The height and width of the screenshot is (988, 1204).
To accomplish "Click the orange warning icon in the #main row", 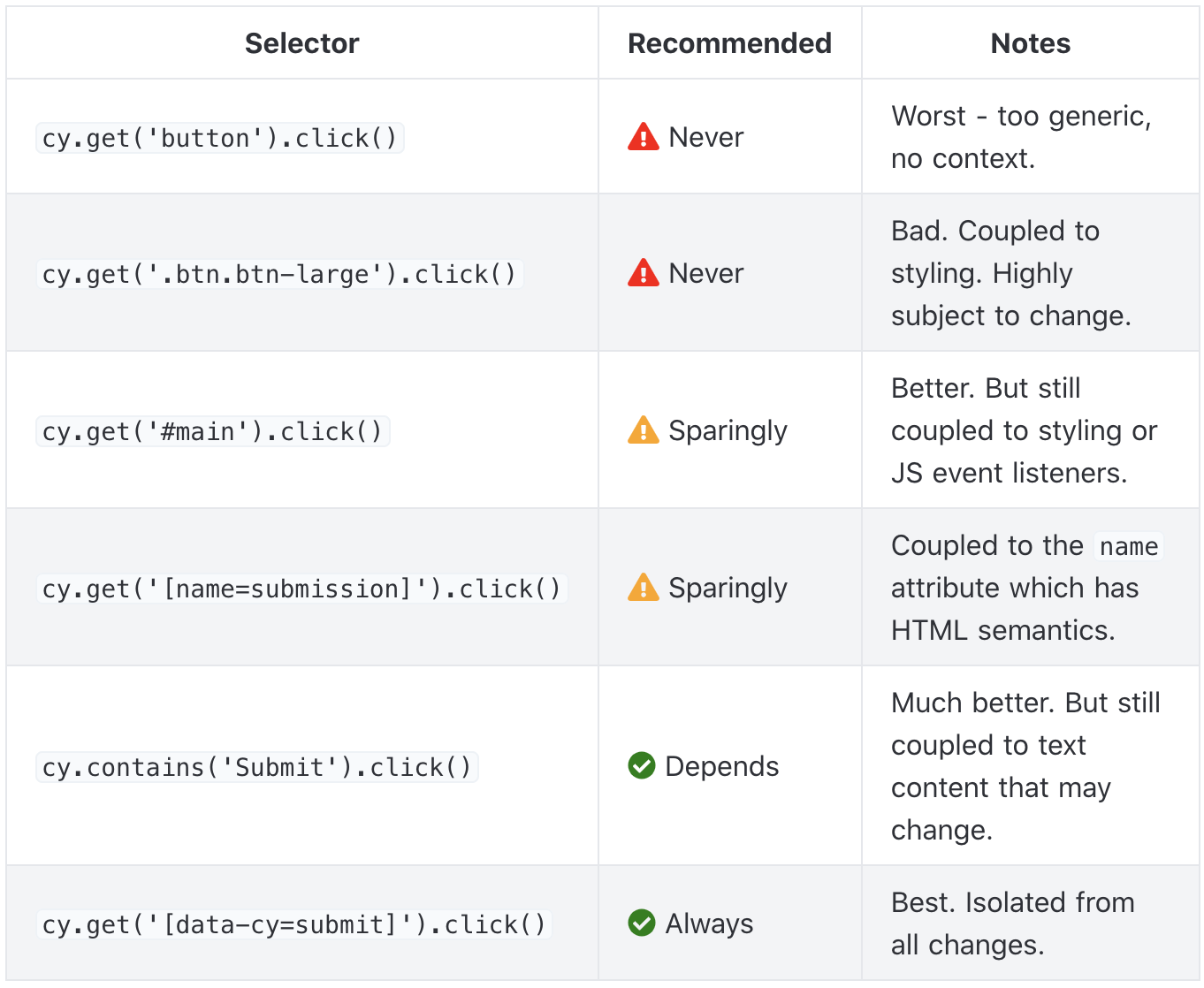I will click(x=643, y=430).
